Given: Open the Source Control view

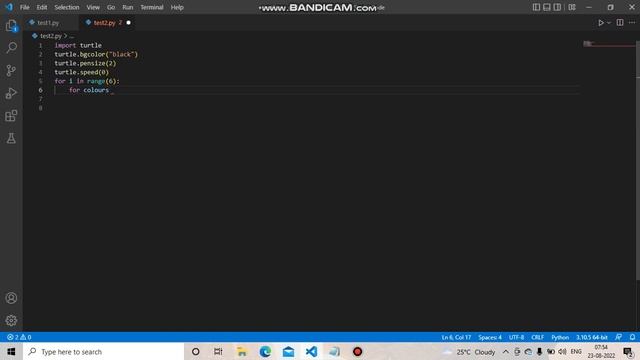Looking at the screenshot, I should [x=11, y=70].
